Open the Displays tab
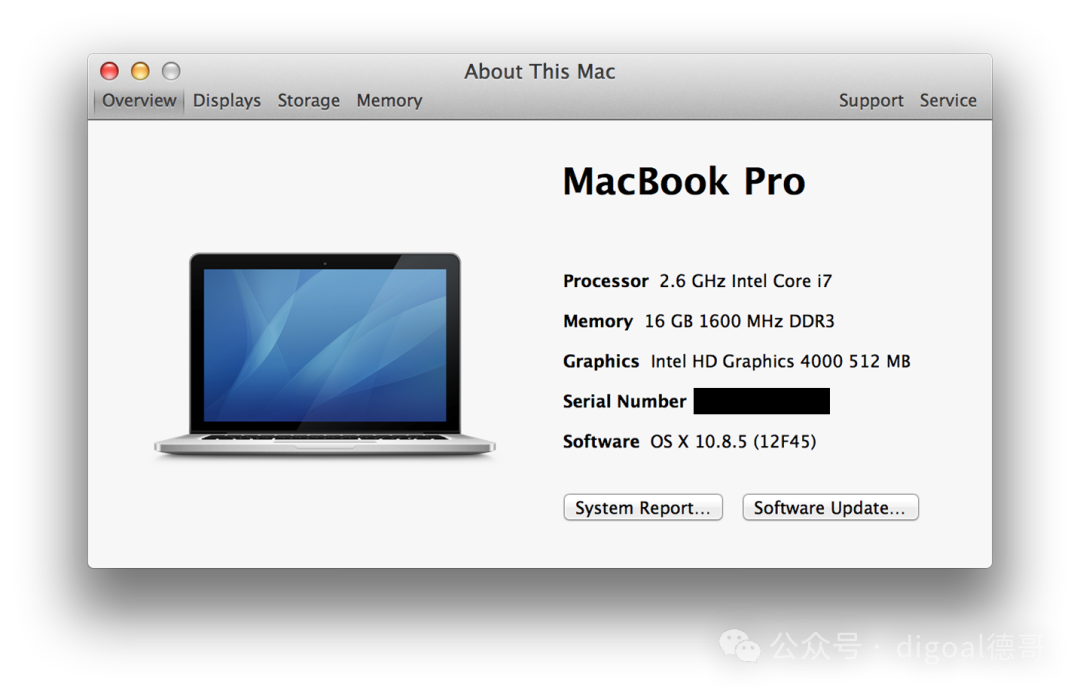Viewport: 1080px width, 690px height. tap(227, 101)
